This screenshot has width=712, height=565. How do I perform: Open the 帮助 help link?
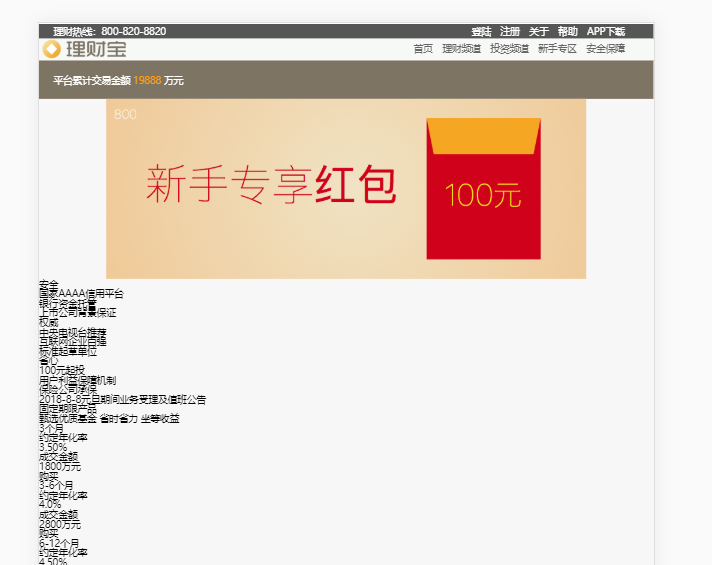pyautogui.click(x=568, y=31)
